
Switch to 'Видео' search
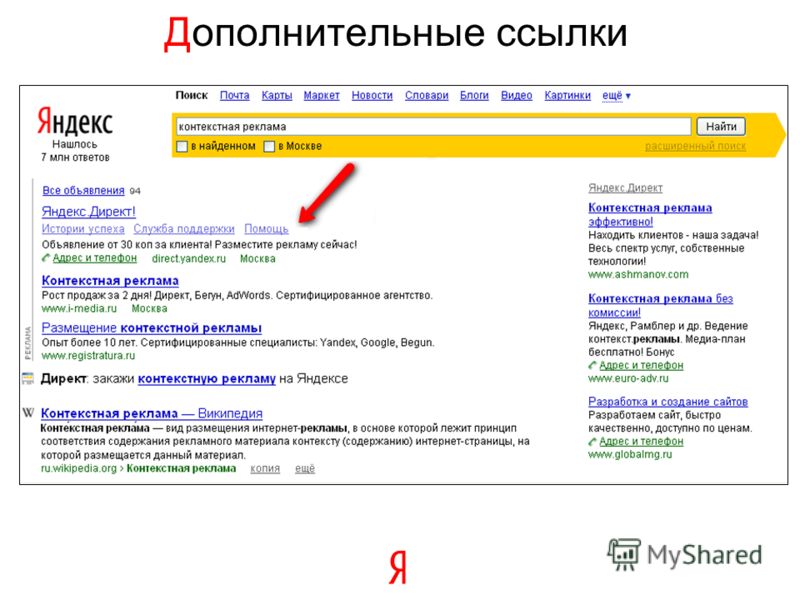[x=516, y=95]
